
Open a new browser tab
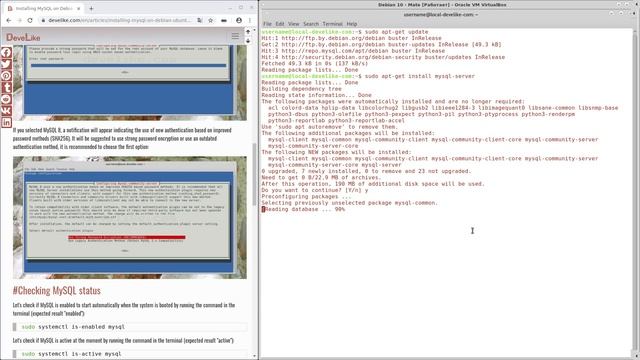click(x=91, y=8)
